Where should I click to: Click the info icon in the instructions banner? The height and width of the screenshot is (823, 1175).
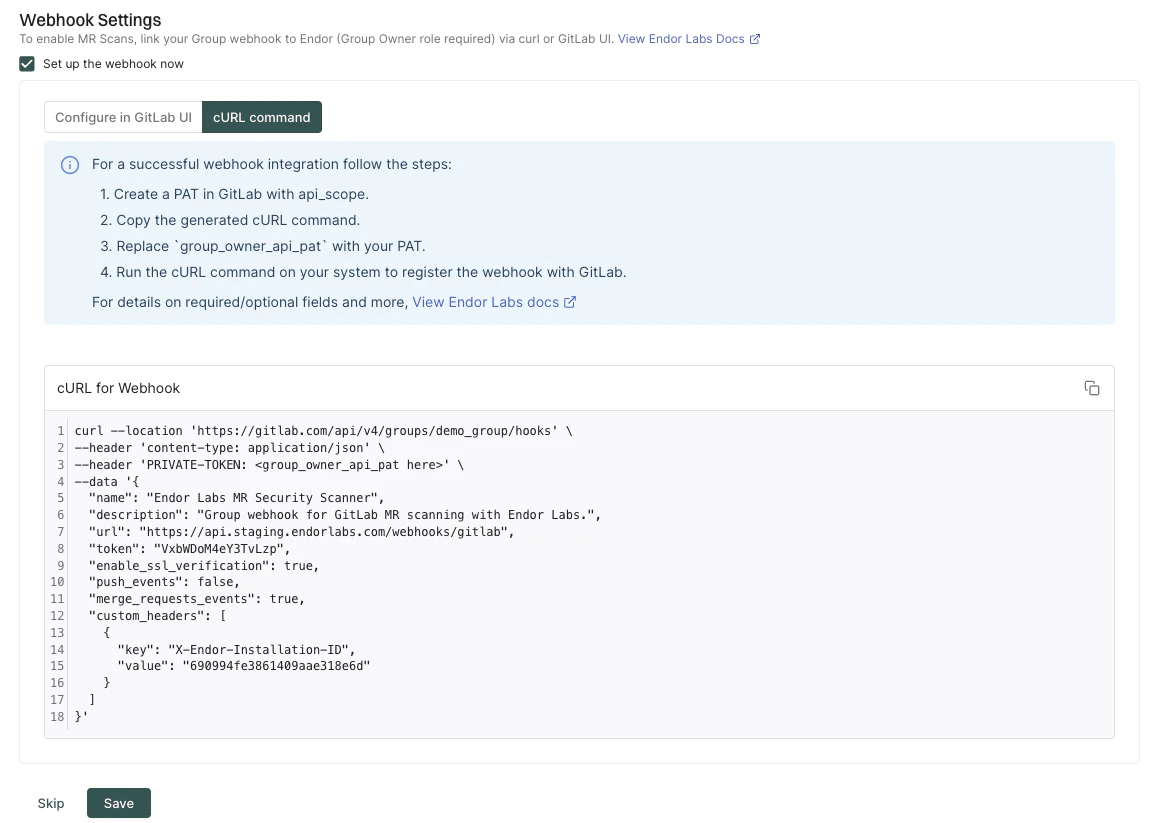pyautogui.click(x=70, y=164)
